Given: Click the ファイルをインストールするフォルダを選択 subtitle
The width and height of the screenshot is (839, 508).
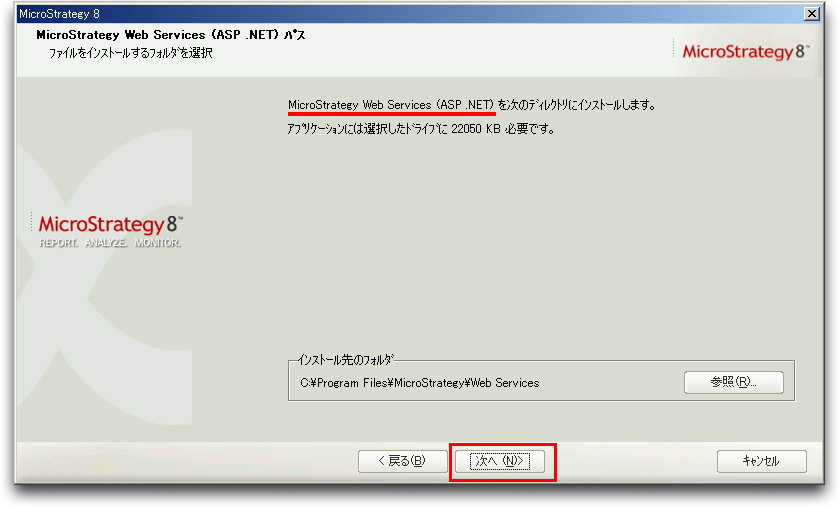Looking at the screenshot, I should (x=131, y=53).
